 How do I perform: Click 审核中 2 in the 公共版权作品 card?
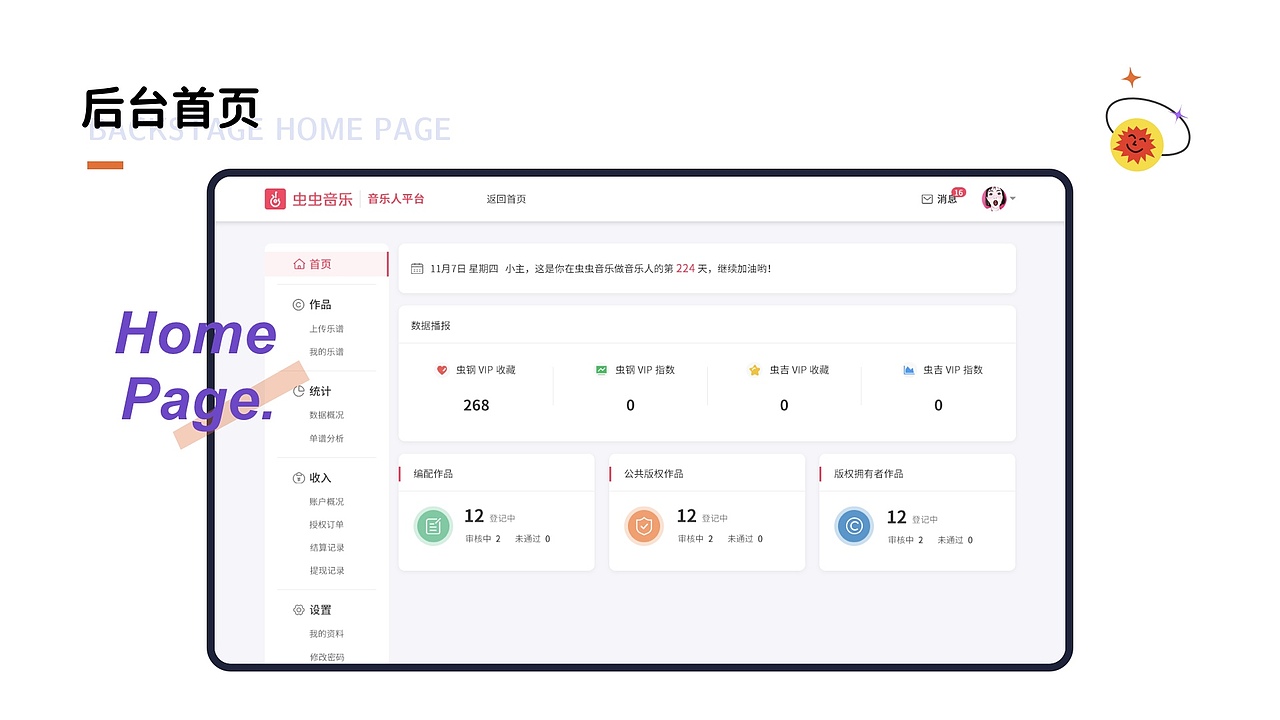(x=695, y=539)
